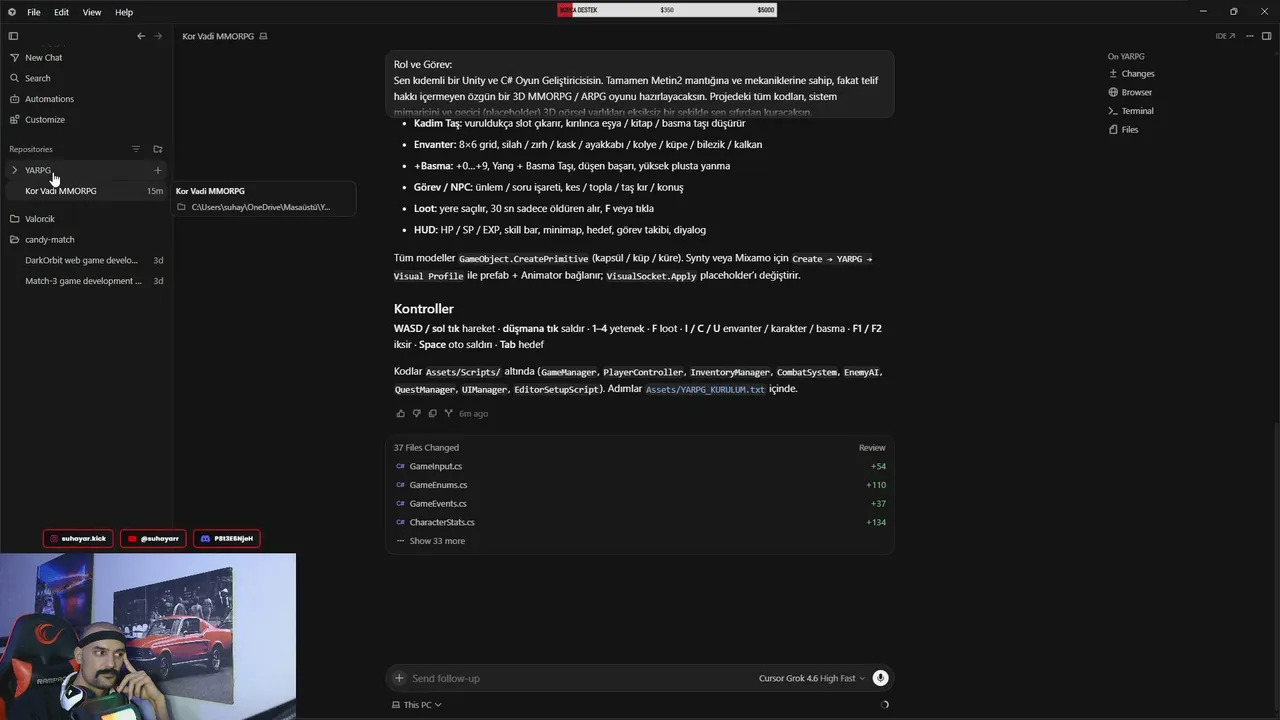Click the microphone voice input button

point(880,678)
